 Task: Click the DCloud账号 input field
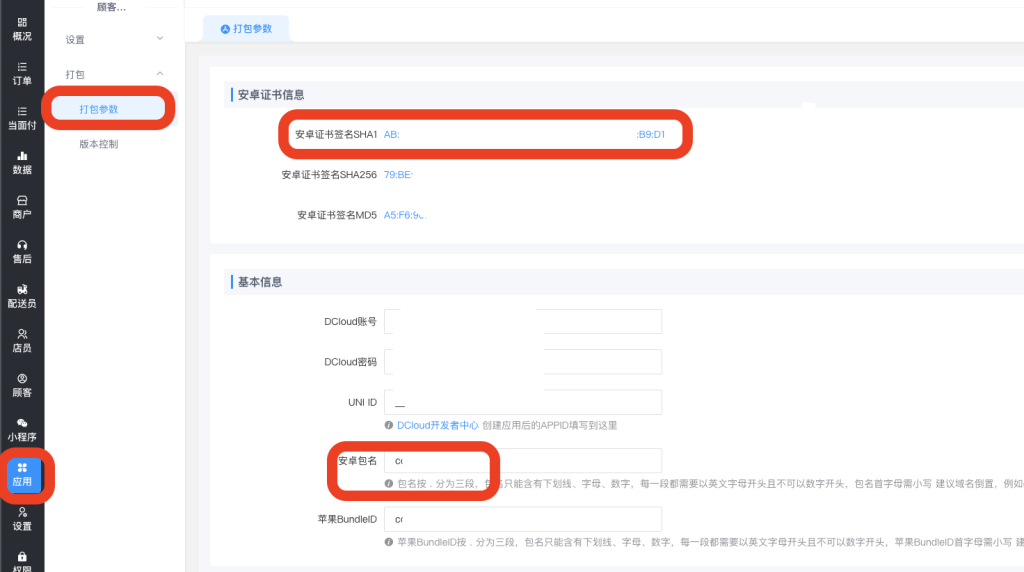tap(522, 321)
